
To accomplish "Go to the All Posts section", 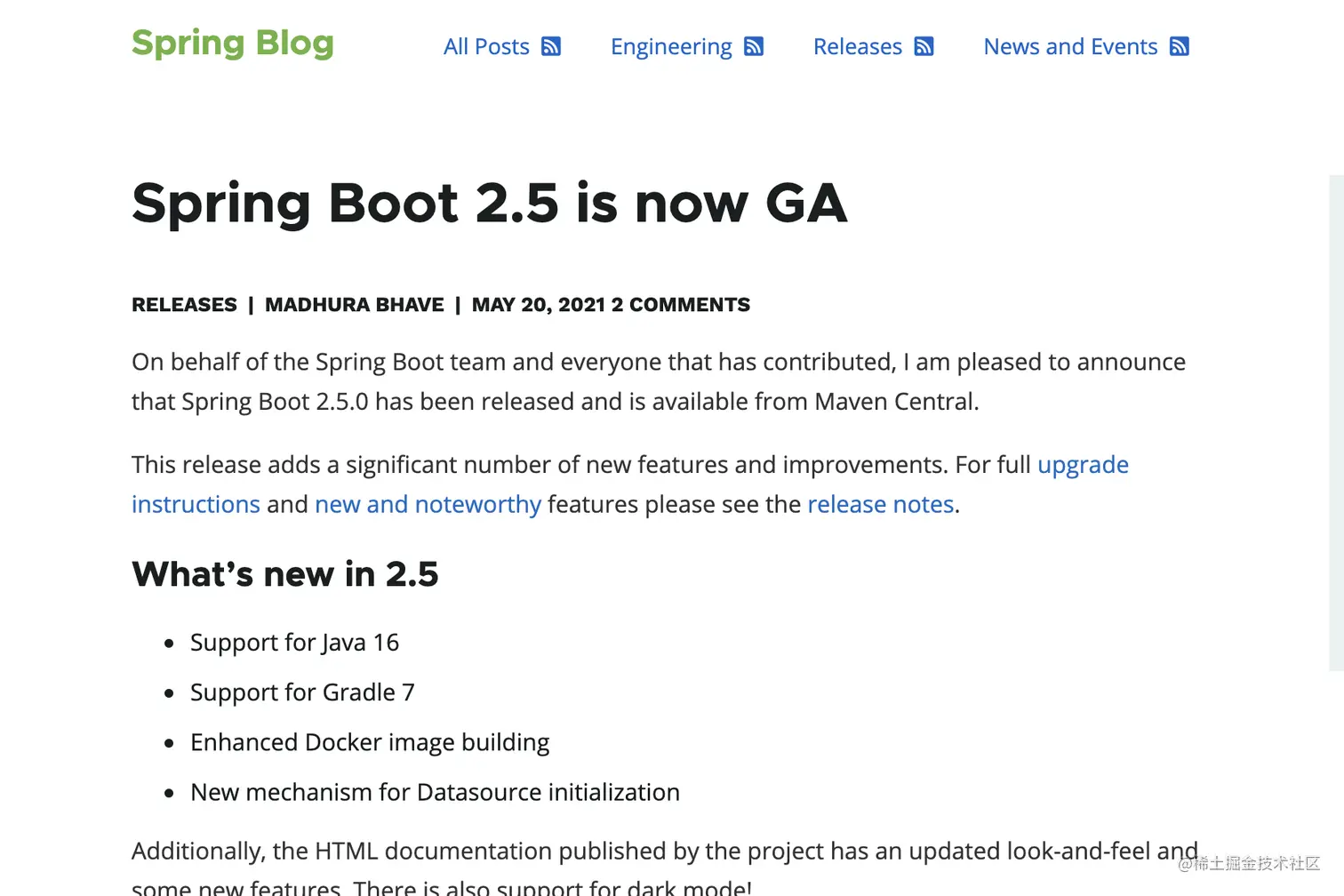I will [x=486, y=46].
